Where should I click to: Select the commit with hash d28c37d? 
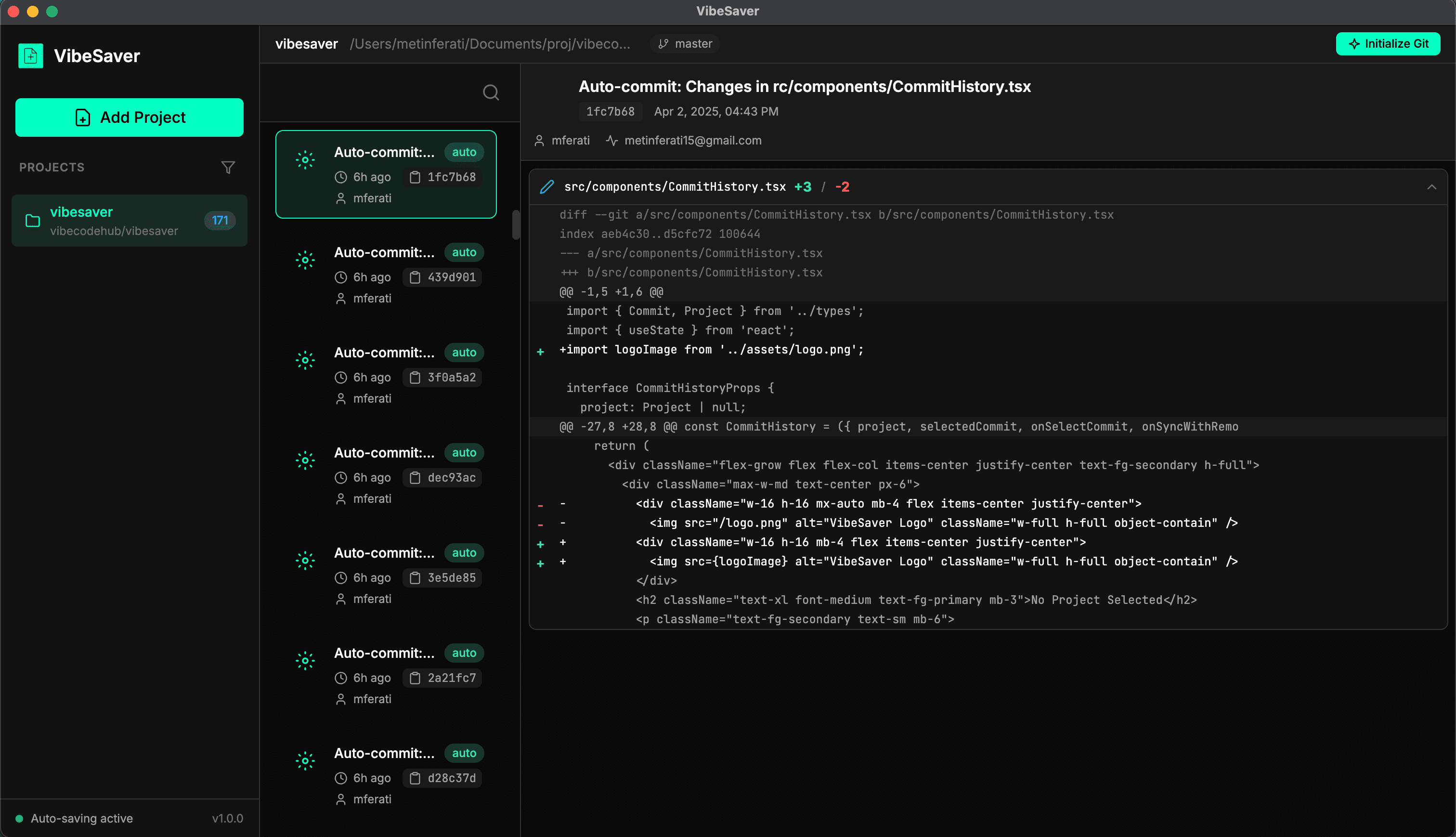pos(386,775)
